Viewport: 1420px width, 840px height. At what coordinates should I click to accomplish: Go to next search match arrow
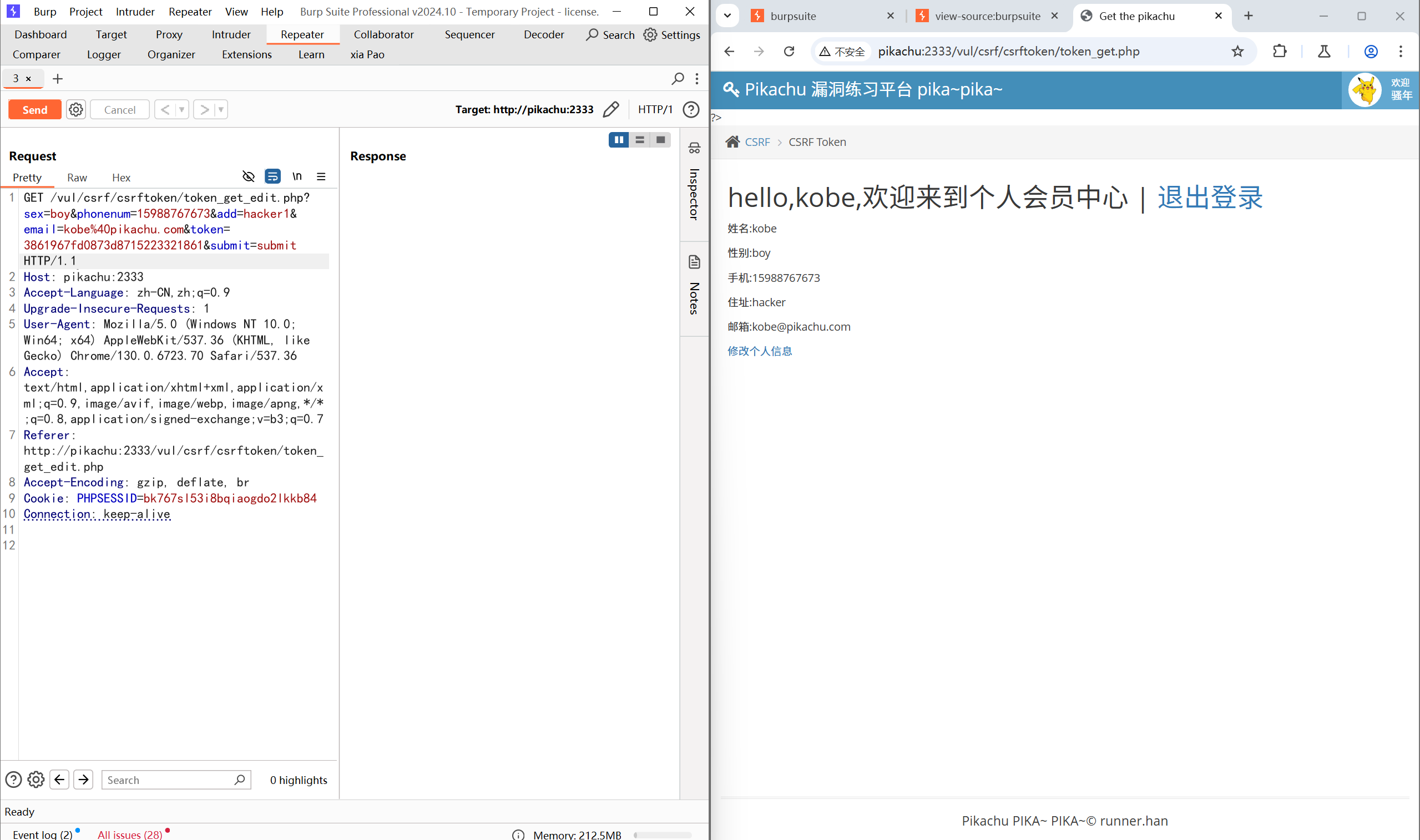coord(83,780)
